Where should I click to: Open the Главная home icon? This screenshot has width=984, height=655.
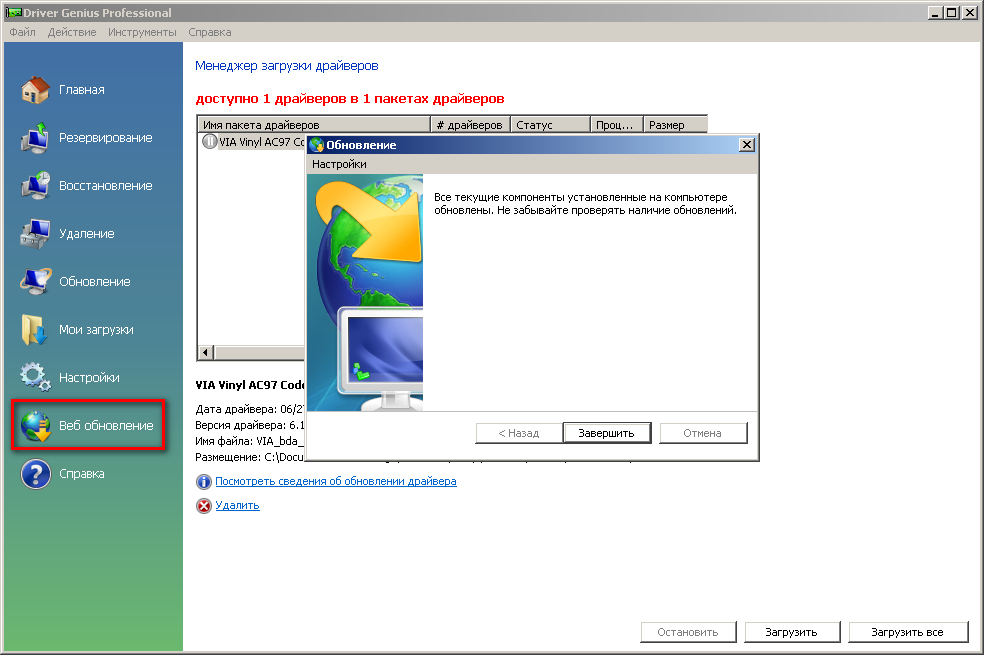[35, 90]
